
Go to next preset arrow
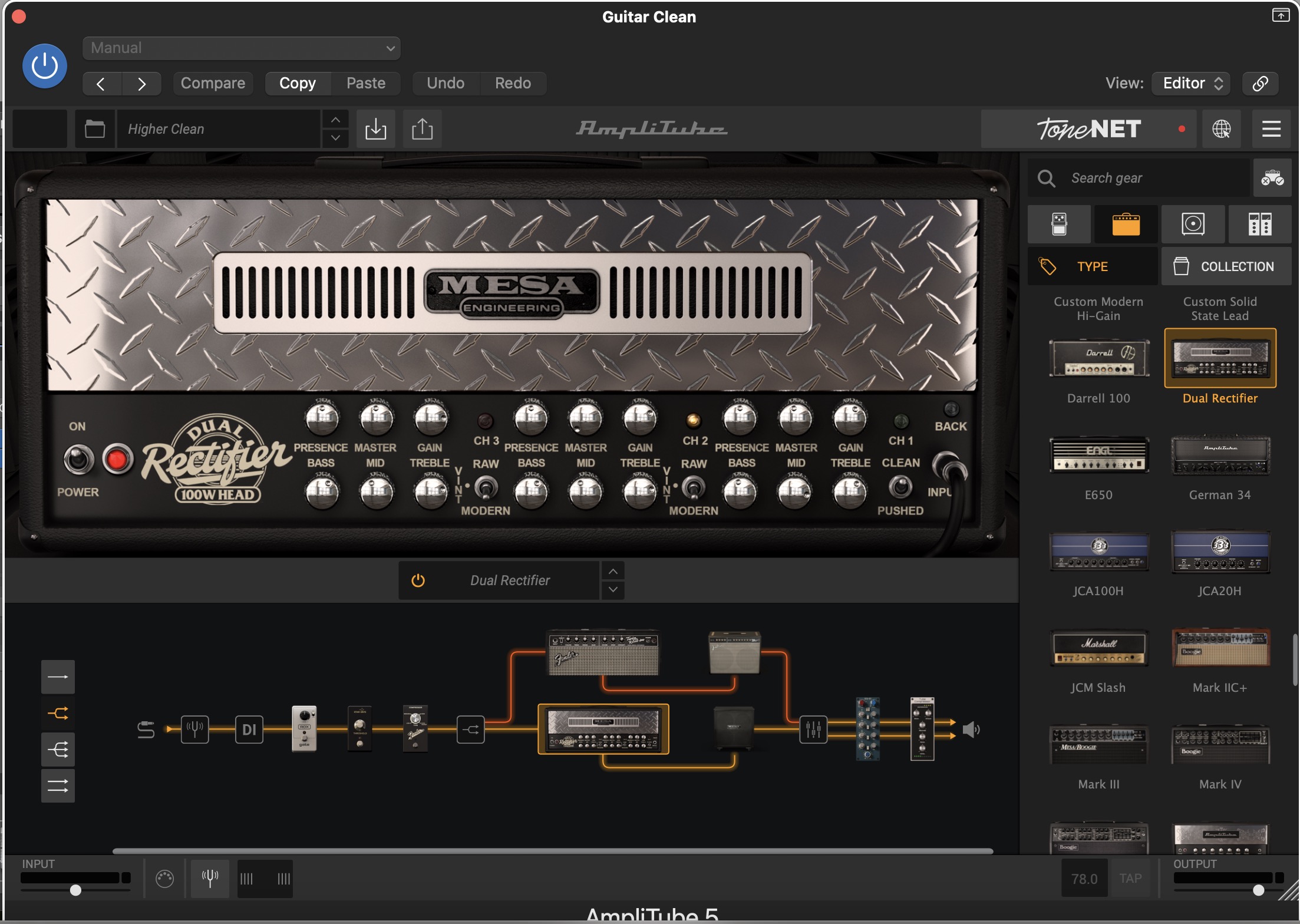141,84
